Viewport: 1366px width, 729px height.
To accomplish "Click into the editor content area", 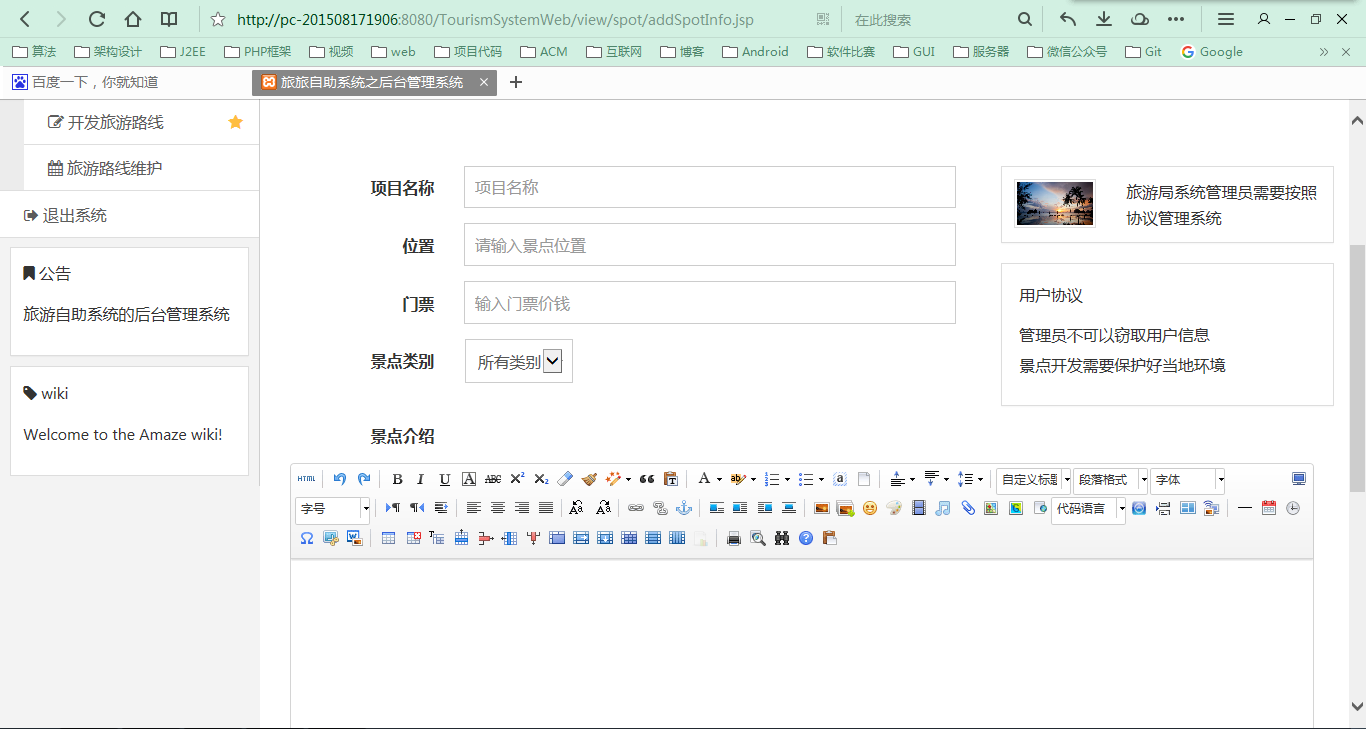I will [x=802, y=643].
